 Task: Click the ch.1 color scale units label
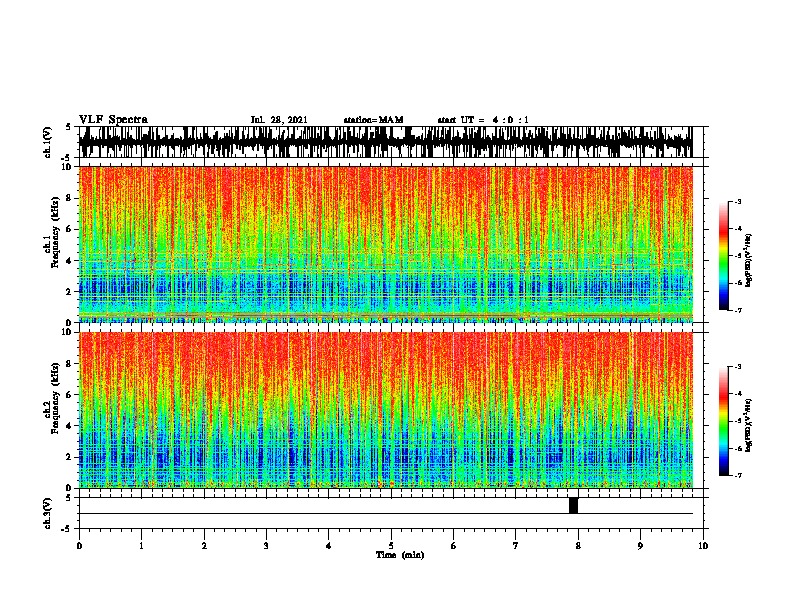(749, 261)
